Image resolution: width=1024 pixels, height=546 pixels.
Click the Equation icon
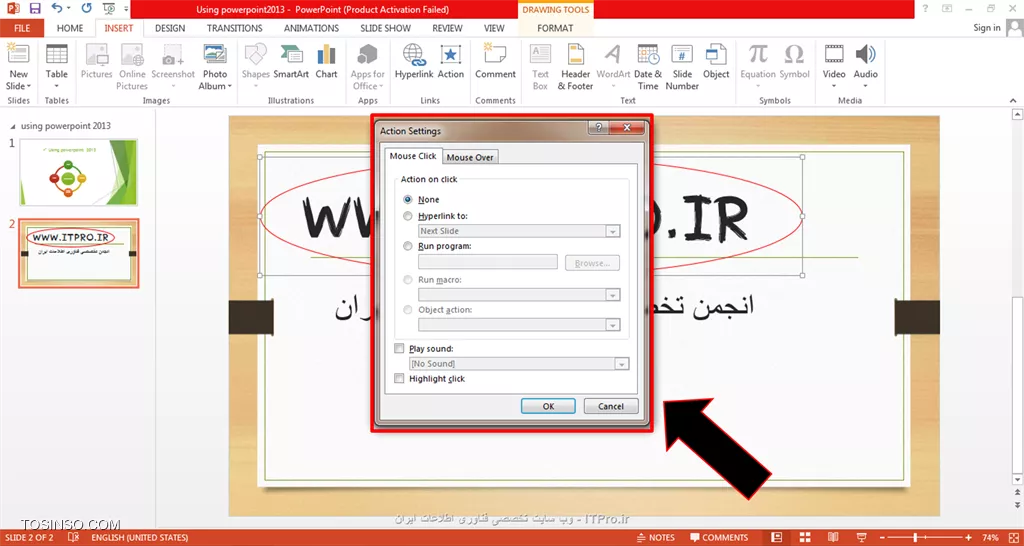click(x=758, y=55)
